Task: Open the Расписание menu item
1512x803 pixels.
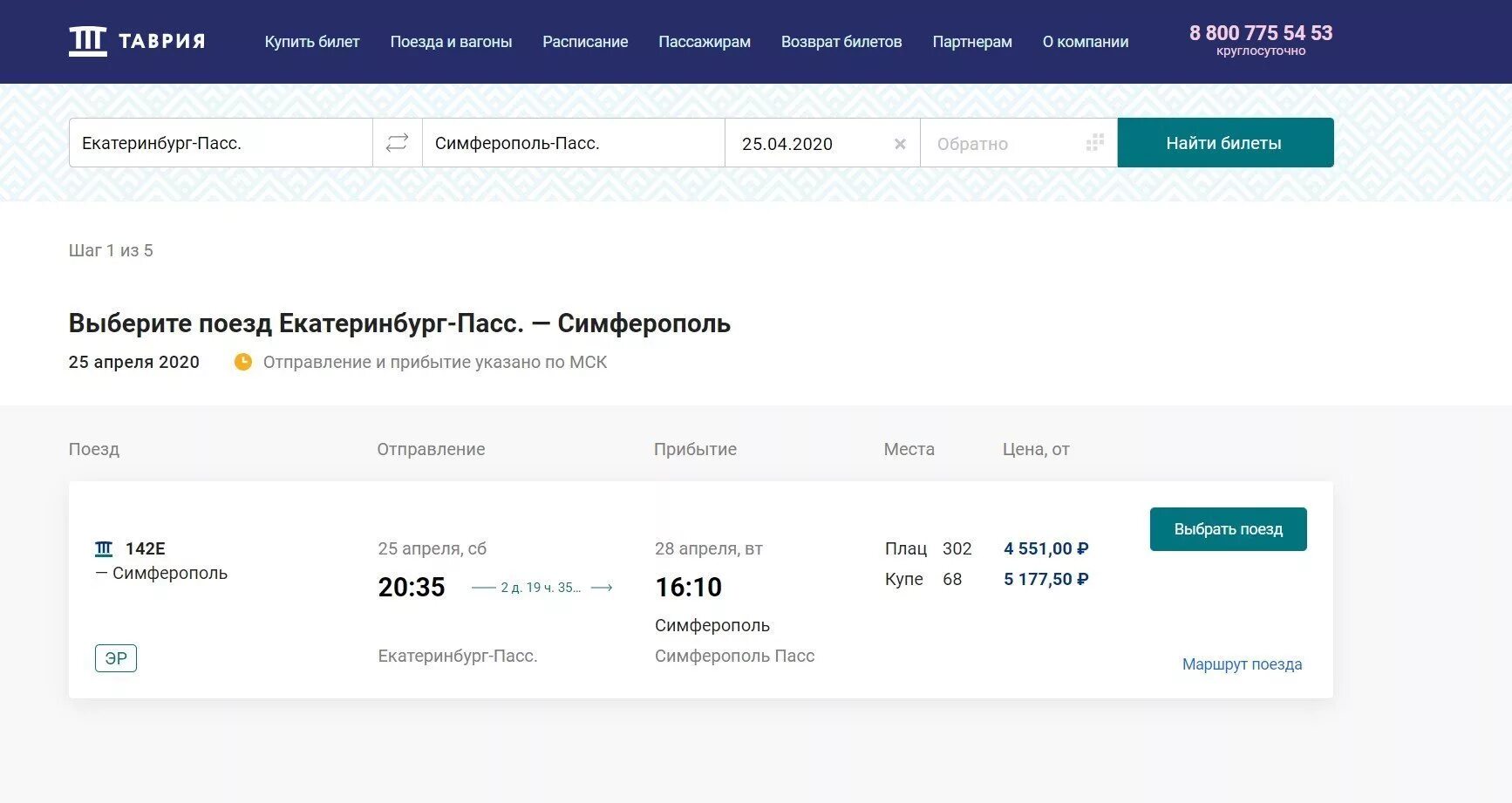Action: point(585,42)
